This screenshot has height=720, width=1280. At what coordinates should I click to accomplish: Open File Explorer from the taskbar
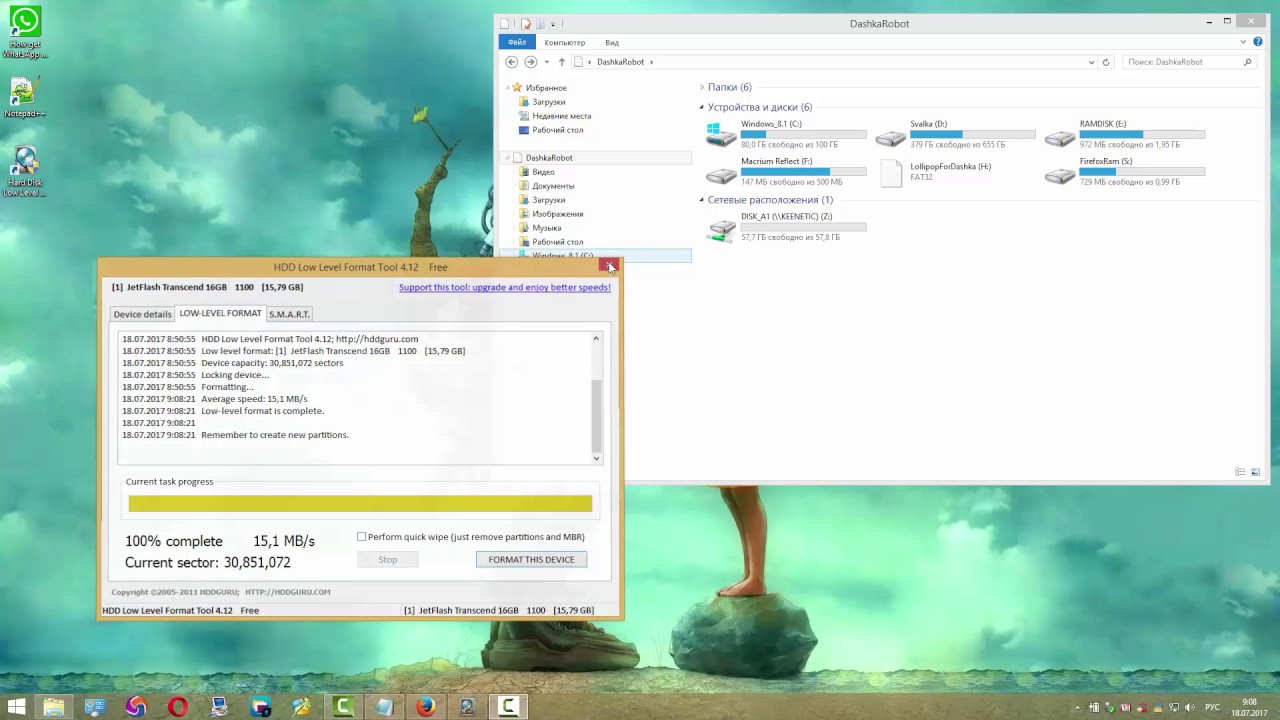pos(54,706)
